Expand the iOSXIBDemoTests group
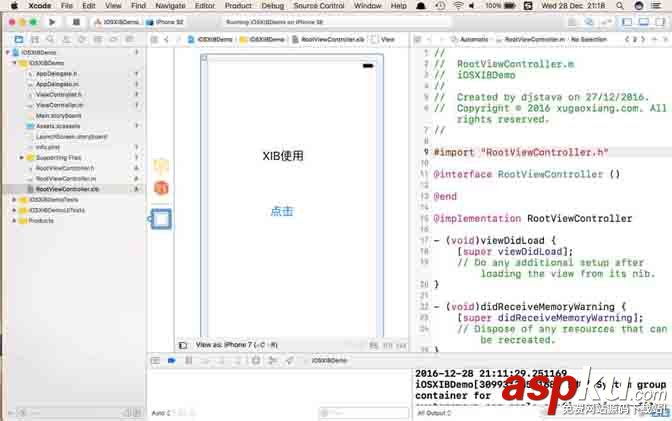Viewport: 672px width, 421px height. point(14,200)
